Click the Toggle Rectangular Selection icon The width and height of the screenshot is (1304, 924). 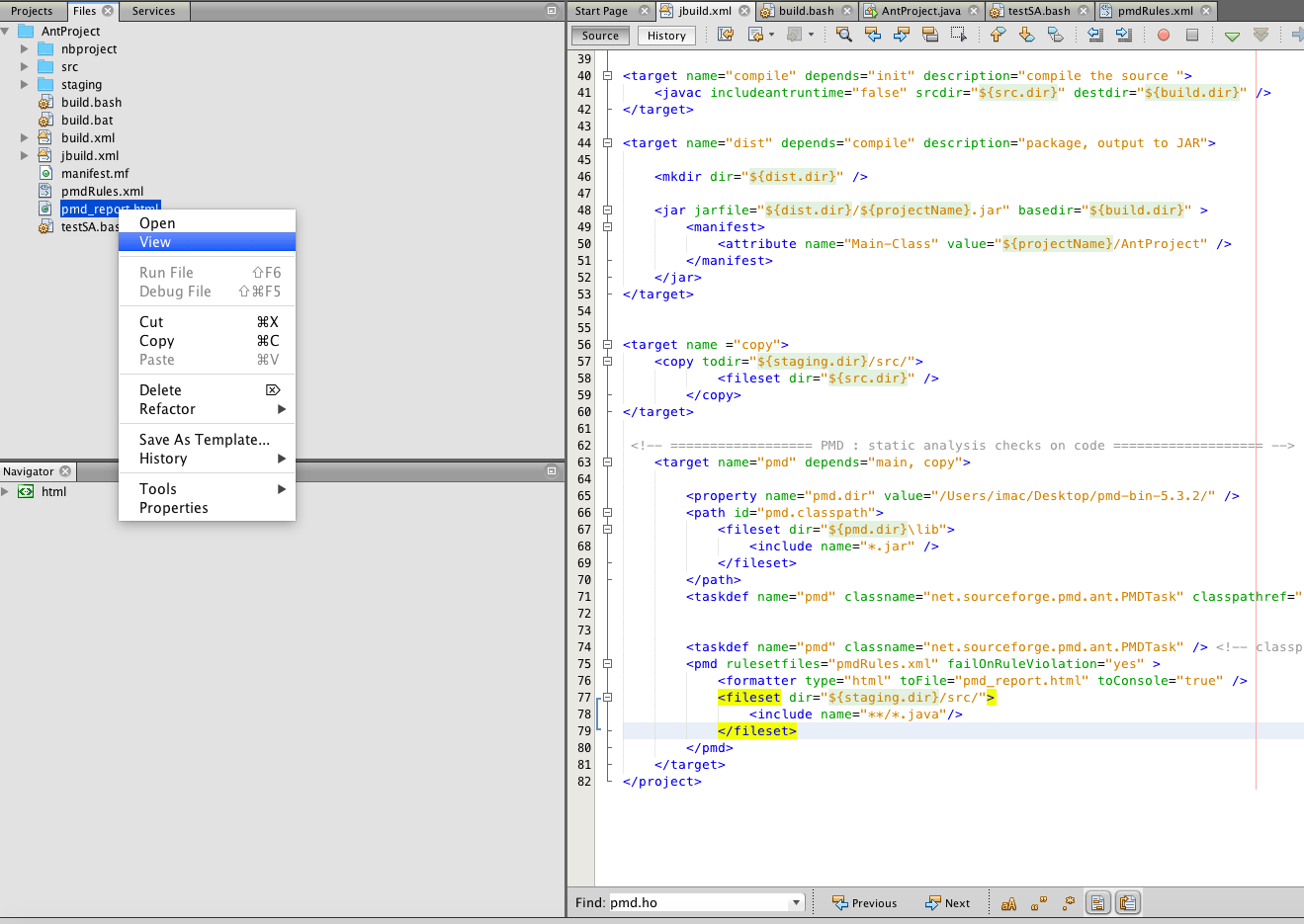coord(958,35)
